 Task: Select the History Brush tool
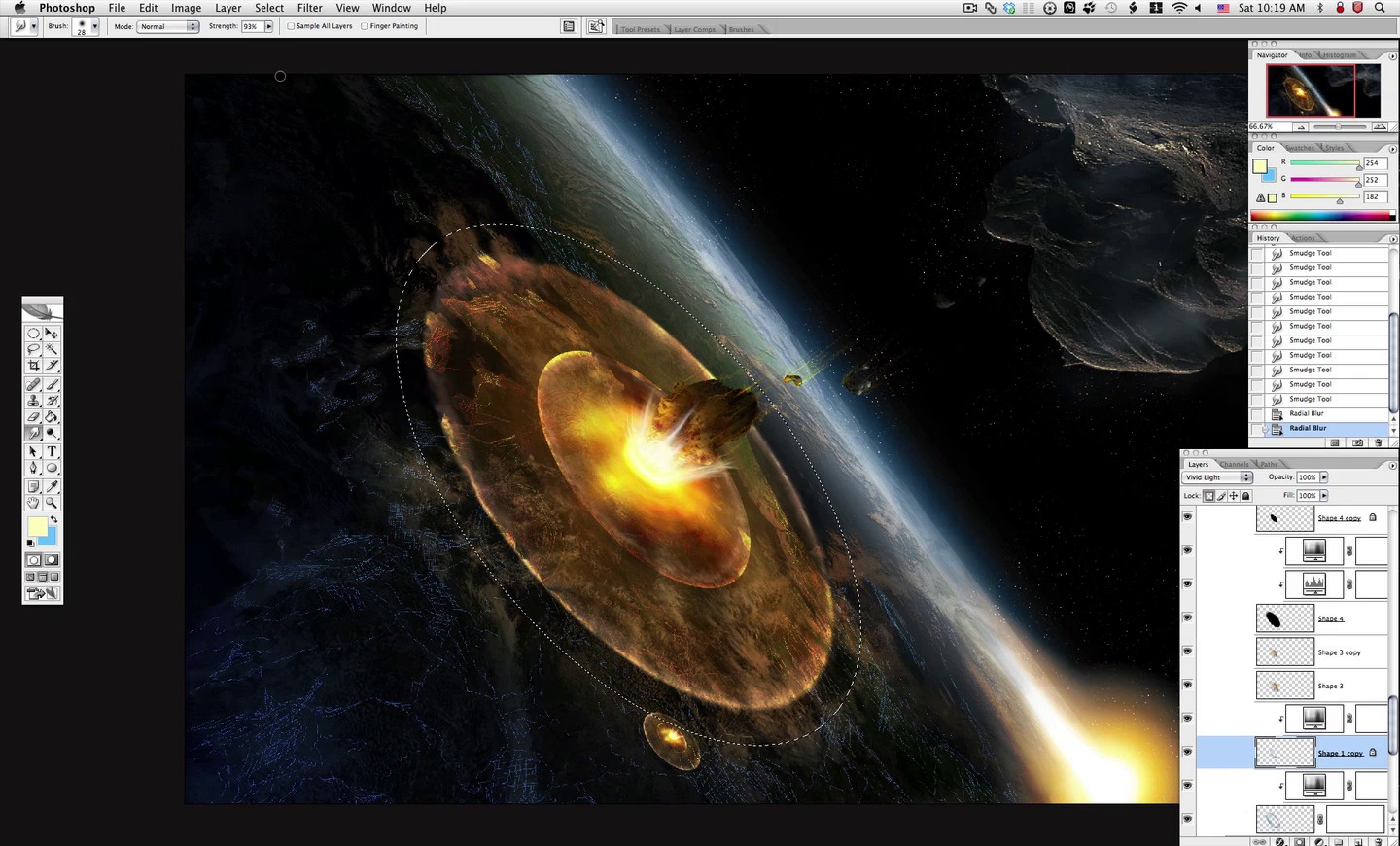52,401
